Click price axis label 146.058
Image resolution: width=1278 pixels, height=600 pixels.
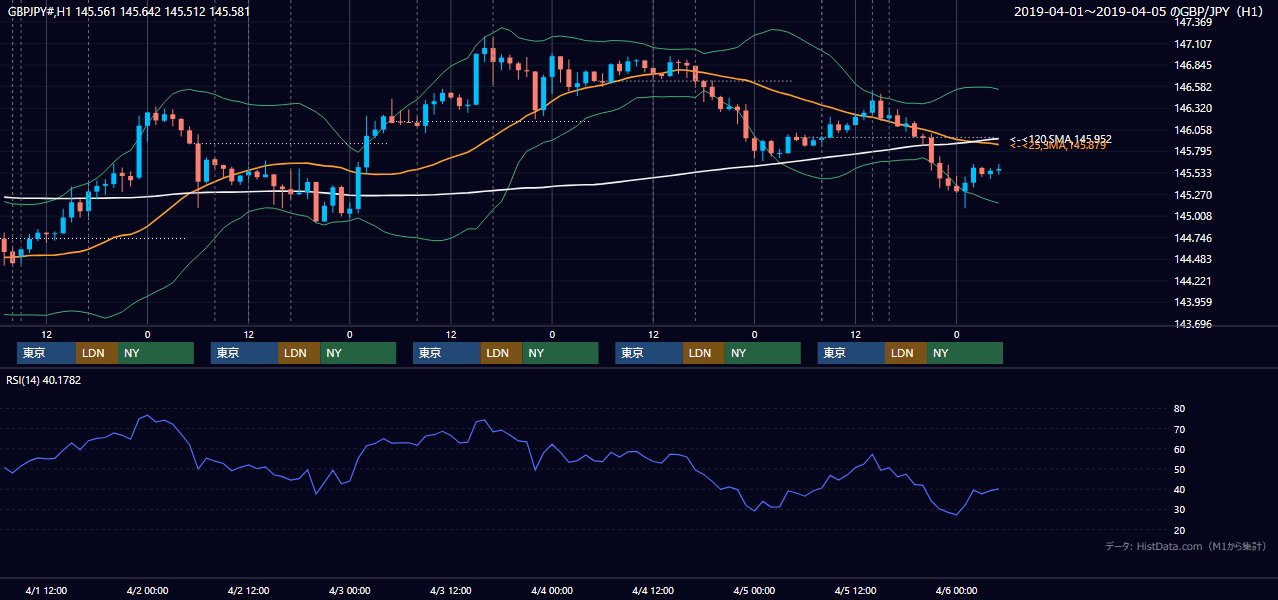click(x=1192, y=130)
